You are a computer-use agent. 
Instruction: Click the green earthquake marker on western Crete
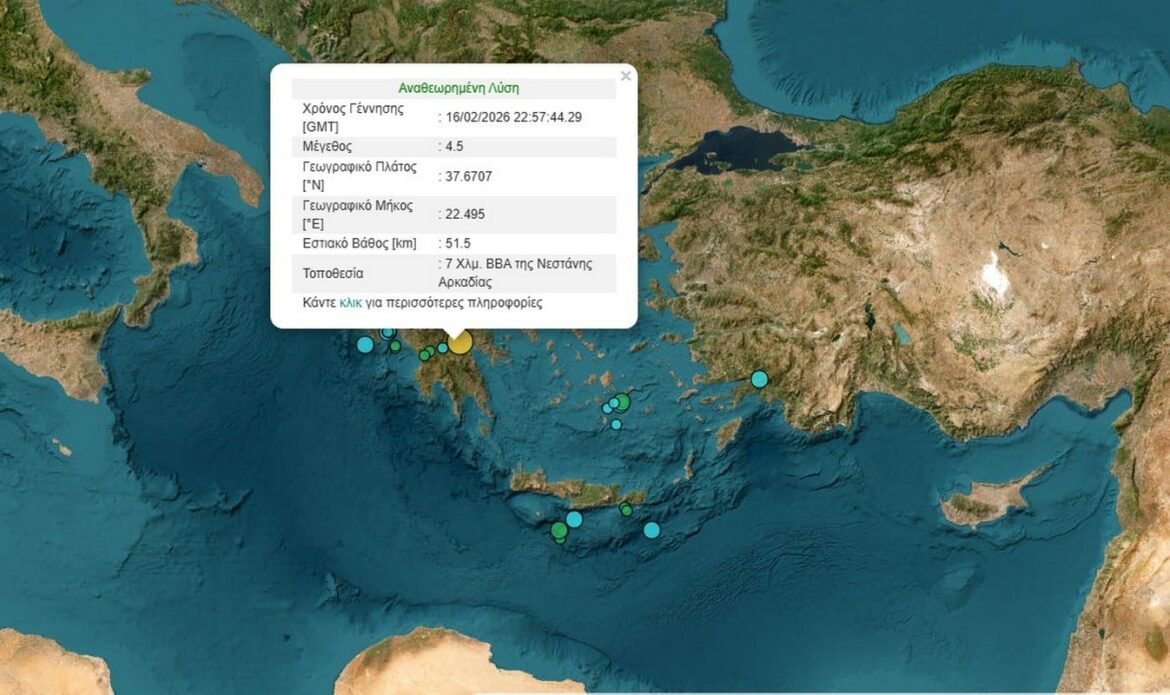[x=559, y=531]
